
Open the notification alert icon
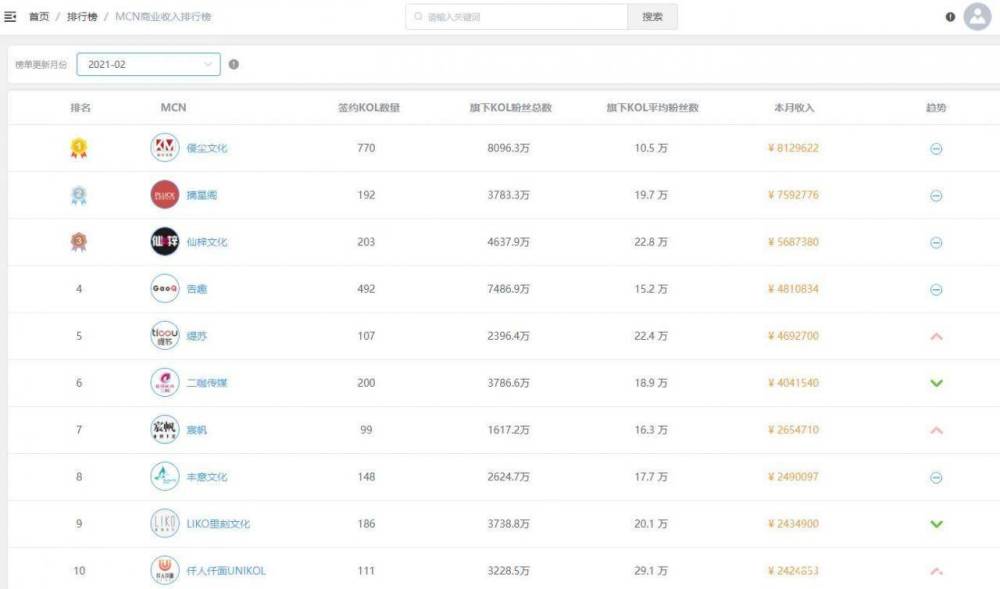coord(950,17)
